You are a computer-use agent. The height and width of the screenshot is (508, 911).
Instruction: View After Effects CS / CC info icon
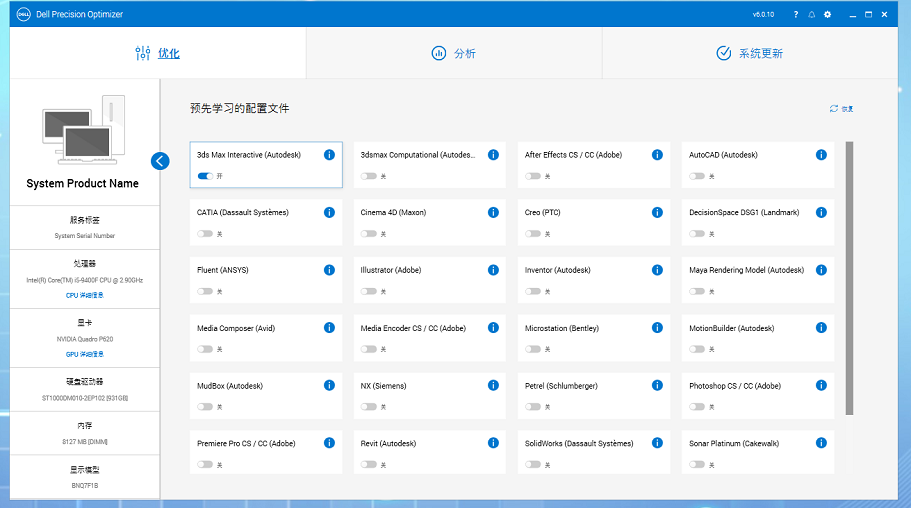click(x=657, y=155)
